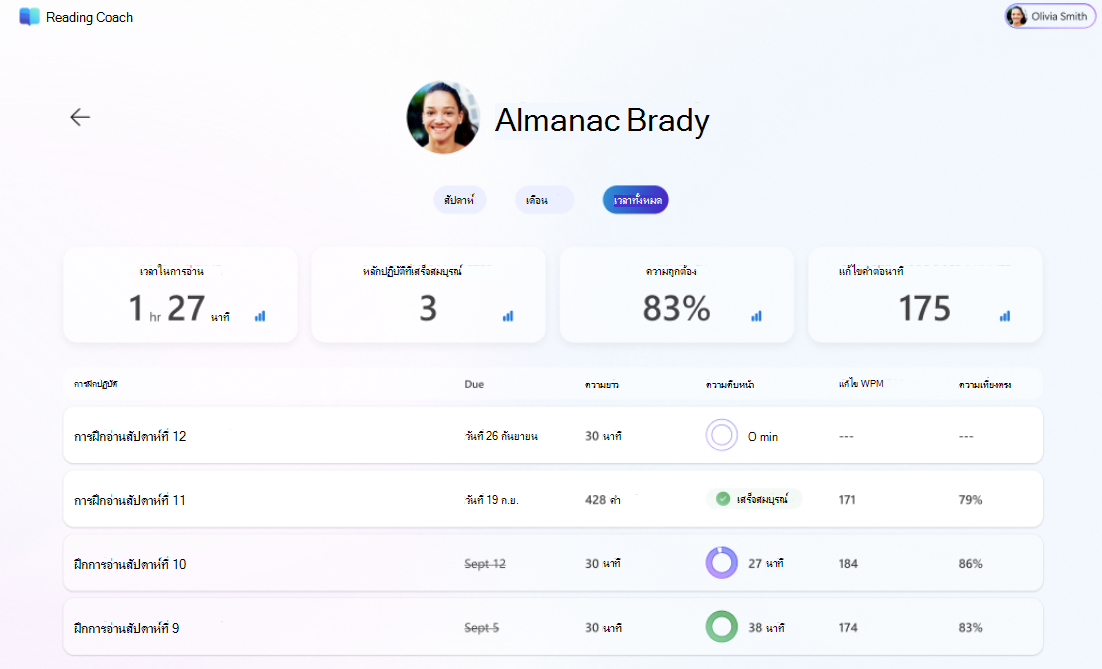
Task: Open chart icon in the 83% card
Action: [x=756, y=316]
